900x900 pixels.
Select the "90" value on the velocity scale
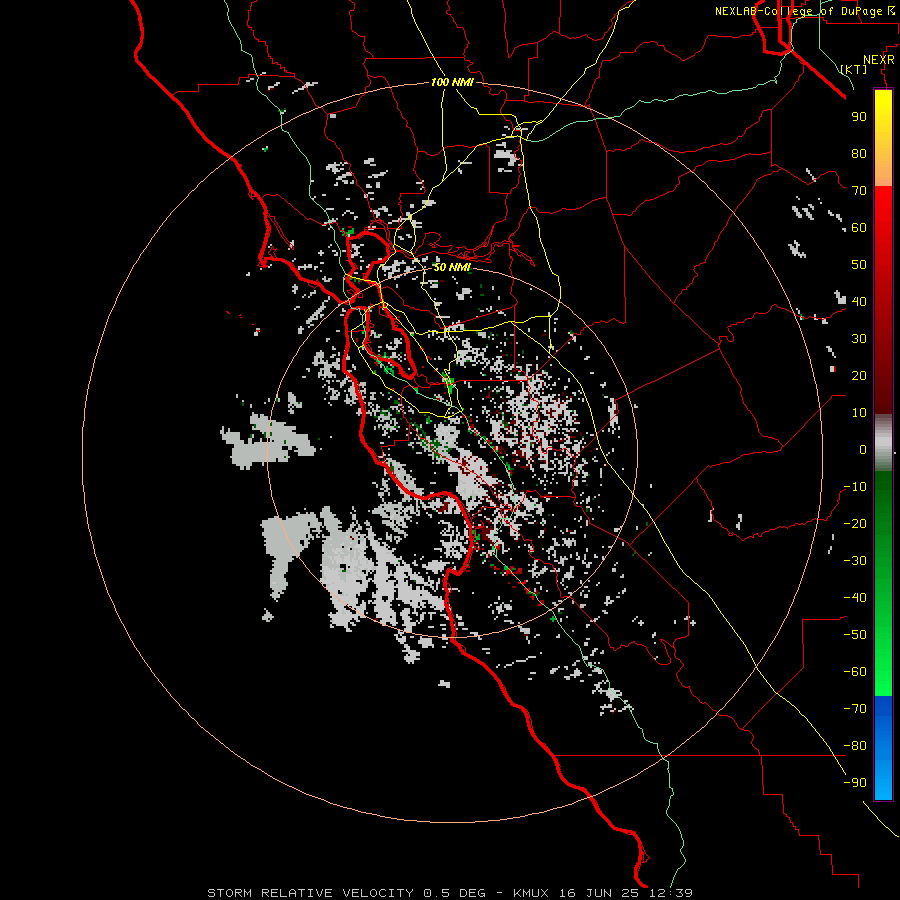pos(859,117)
